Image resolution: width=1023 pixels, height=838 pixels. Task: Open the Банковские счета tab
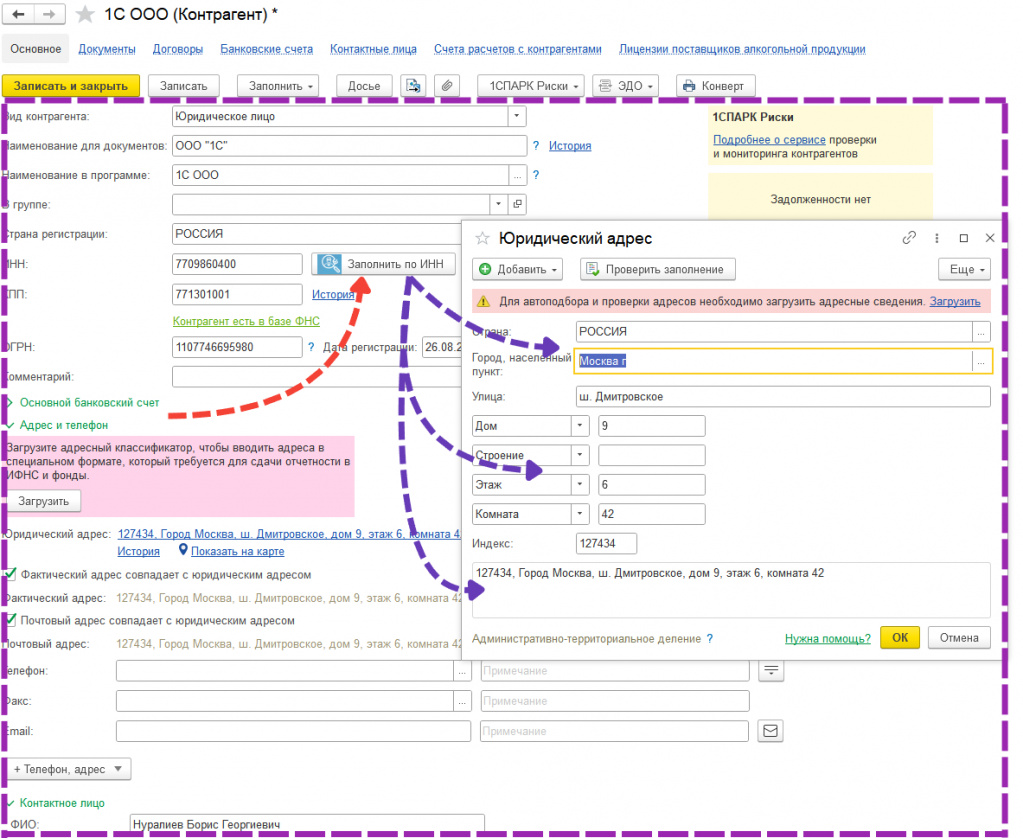[x=266, y=49]
